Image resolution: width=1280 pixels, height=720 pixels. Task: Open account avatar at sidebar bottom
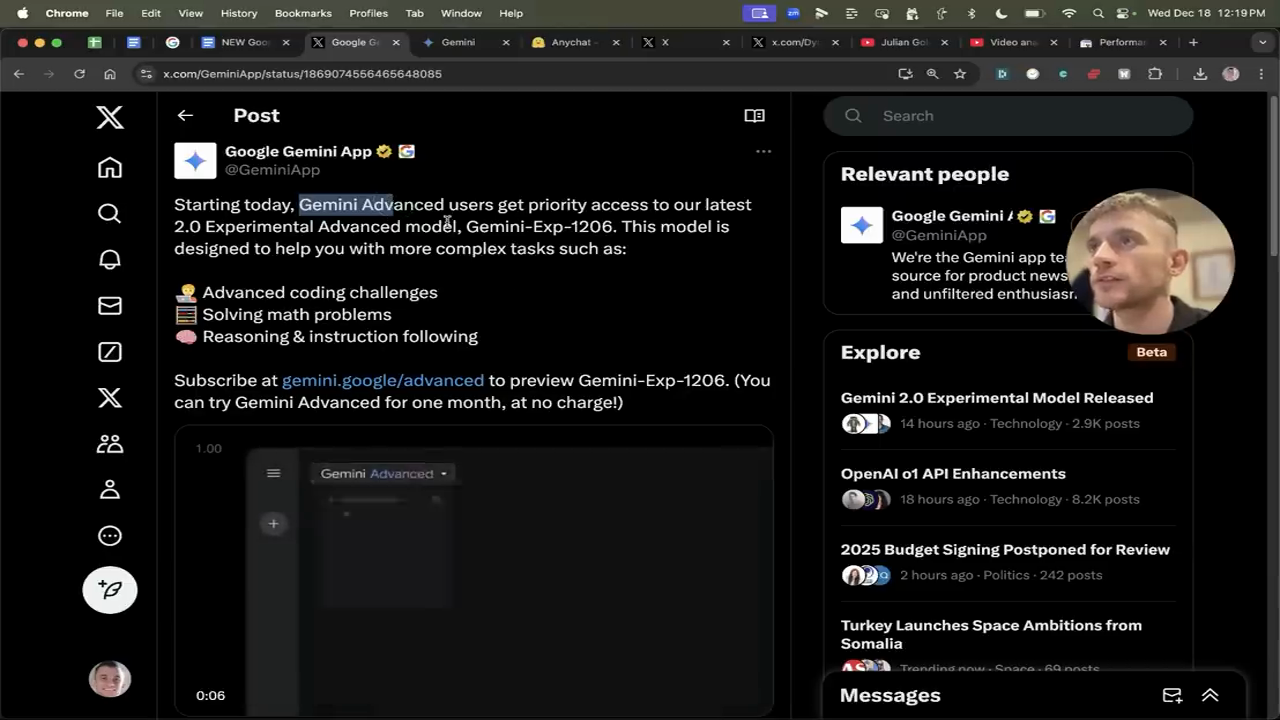click(x=110, y=679)
